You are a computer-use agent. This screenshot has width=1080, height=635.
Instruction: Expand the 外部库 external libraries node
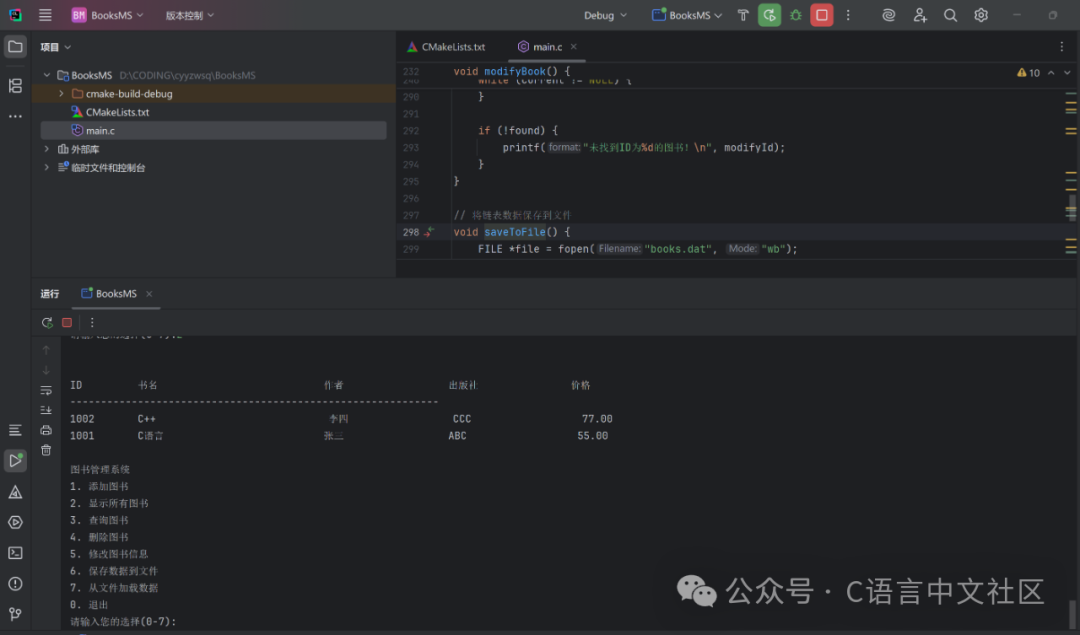47,149
